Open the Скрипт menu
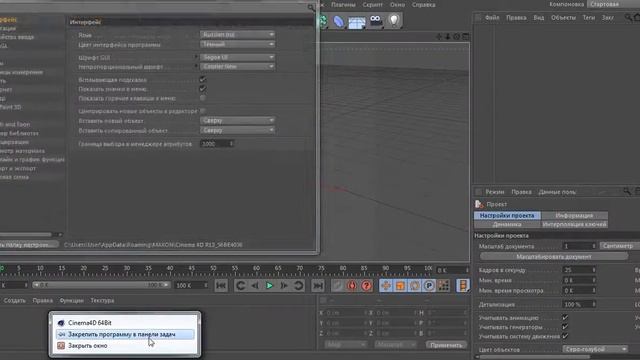This screenshot has height=360, width=640. 373,5
